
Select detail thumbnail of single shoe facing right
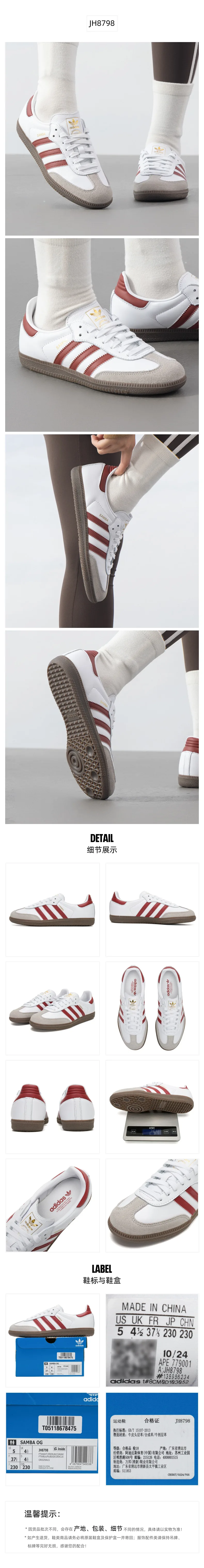[52, 909]
